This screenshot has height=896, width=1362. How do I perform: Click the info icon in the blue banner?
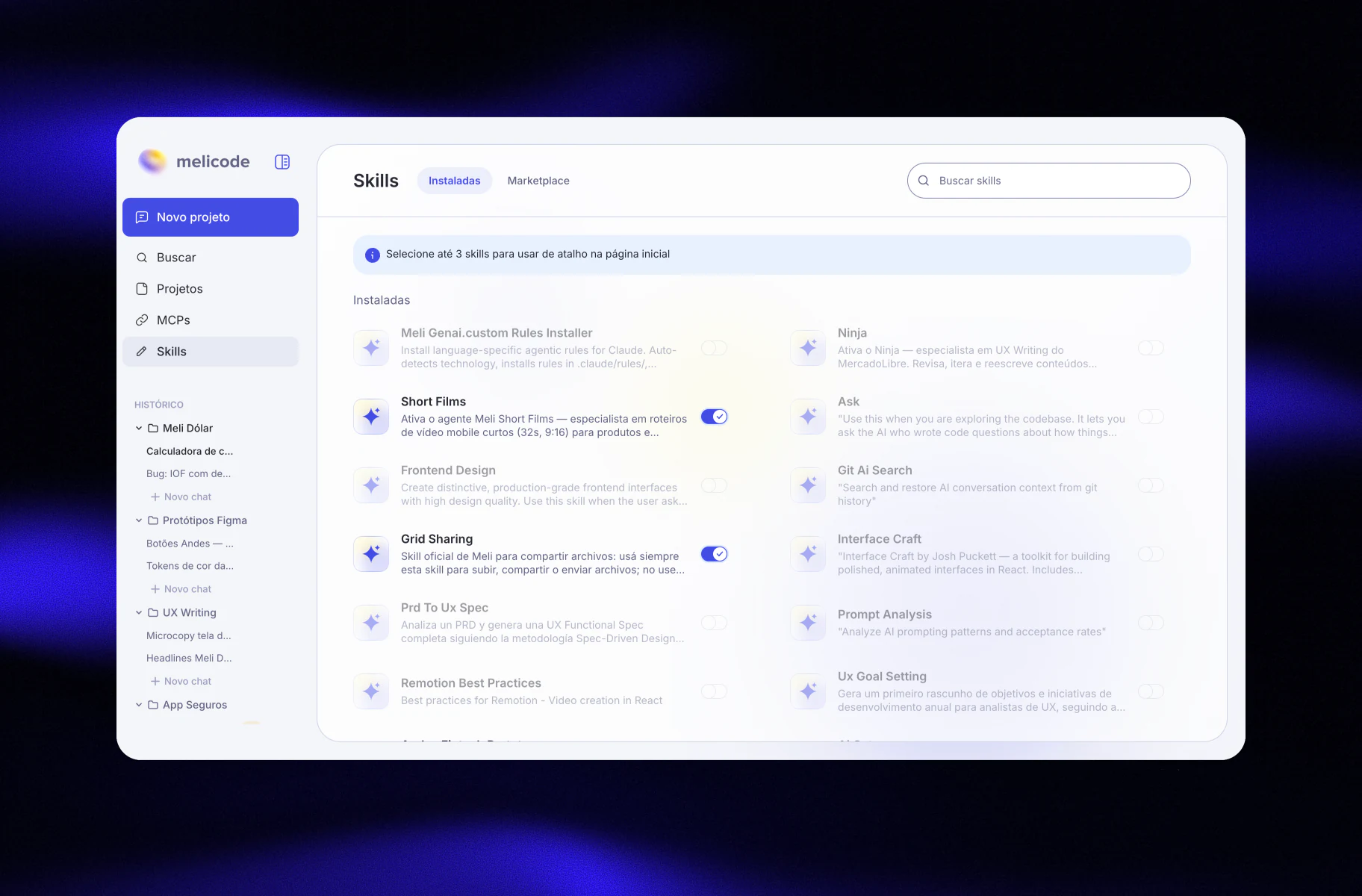coord(373,255)
